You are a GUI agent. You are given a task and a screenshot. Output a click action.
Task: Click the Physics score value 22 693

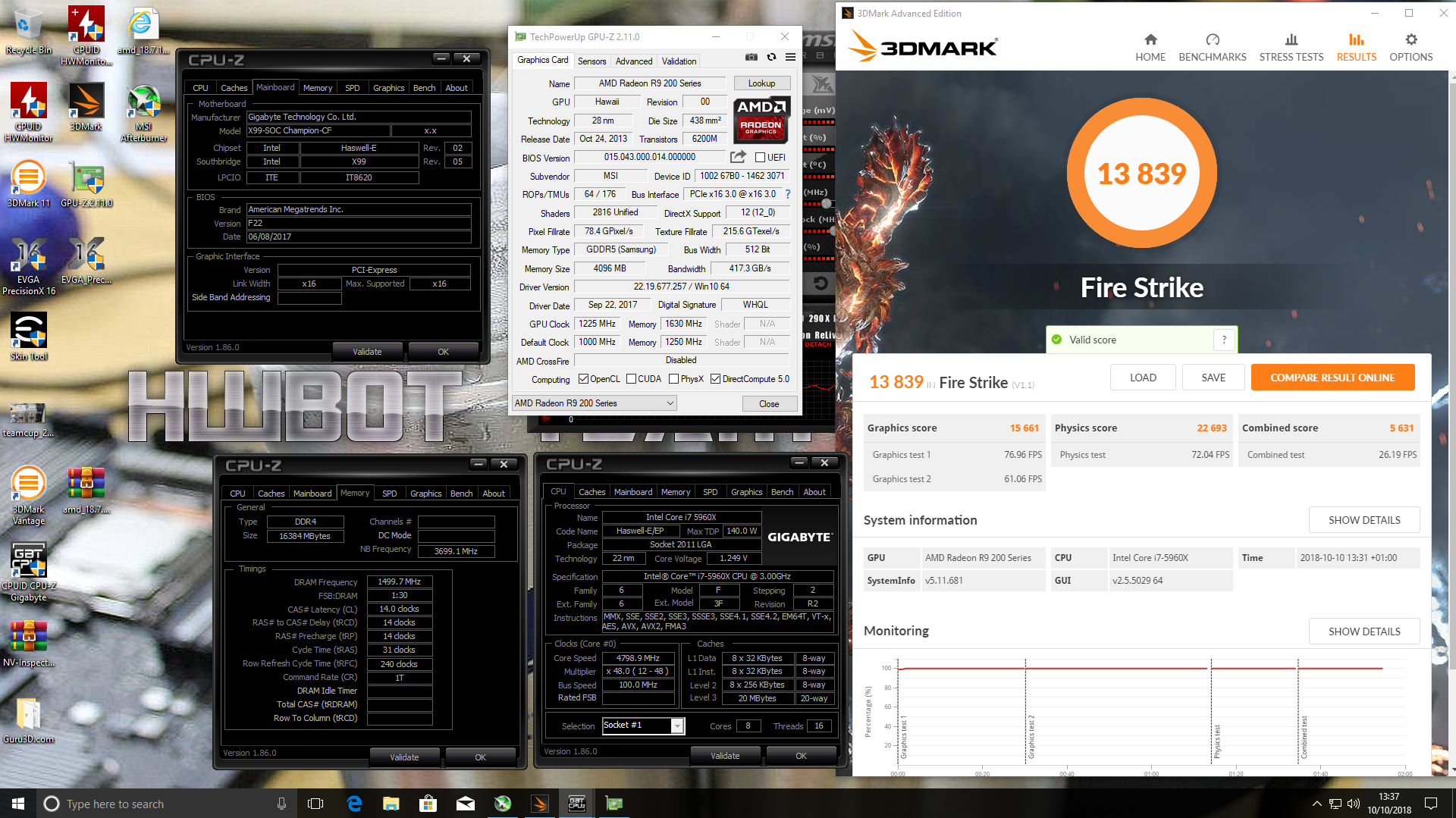coord(1212,428)
